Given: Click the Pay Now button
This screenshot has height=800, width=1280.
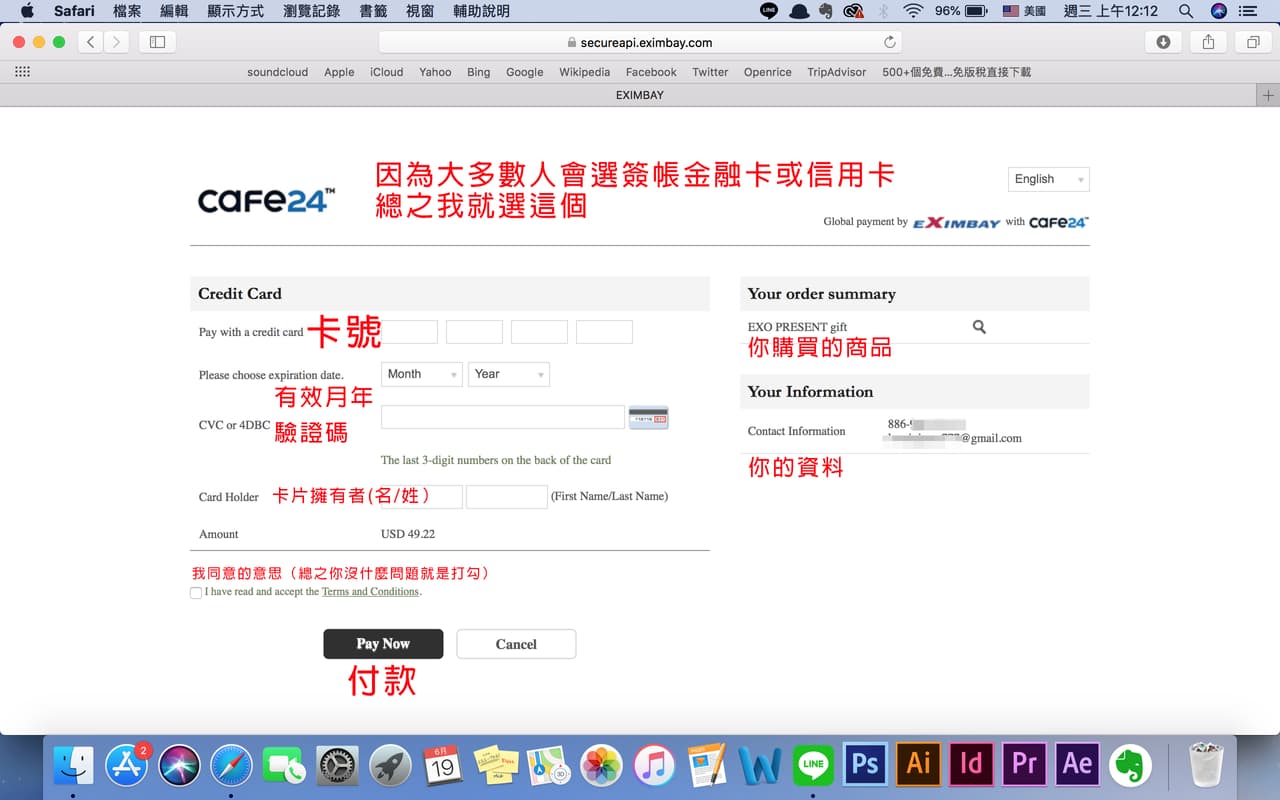Looking at the screenshot, I should [x=383, y=644].
